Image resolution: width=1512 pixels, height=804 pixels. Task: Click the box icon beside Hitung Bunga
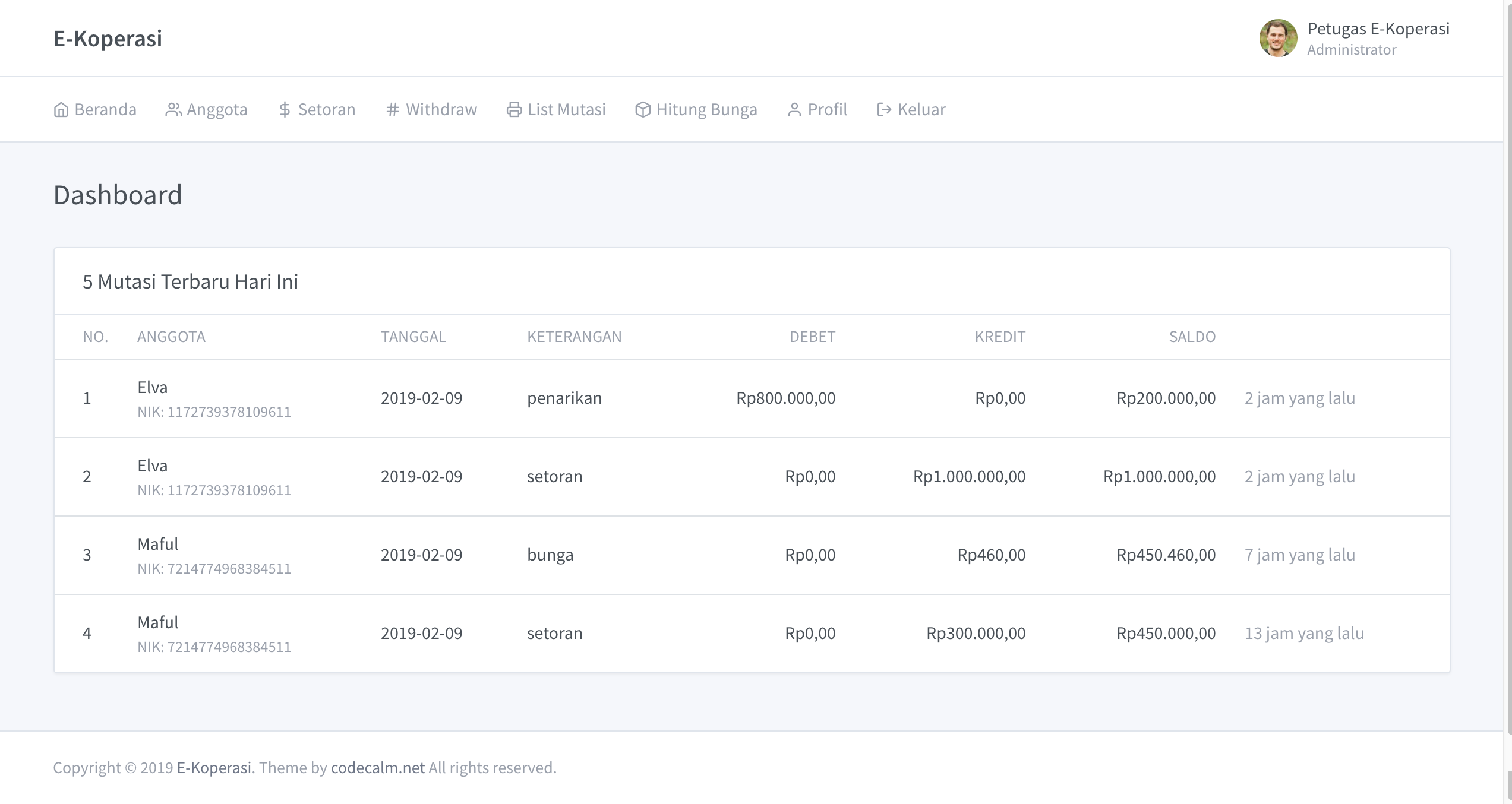(642, 110)
